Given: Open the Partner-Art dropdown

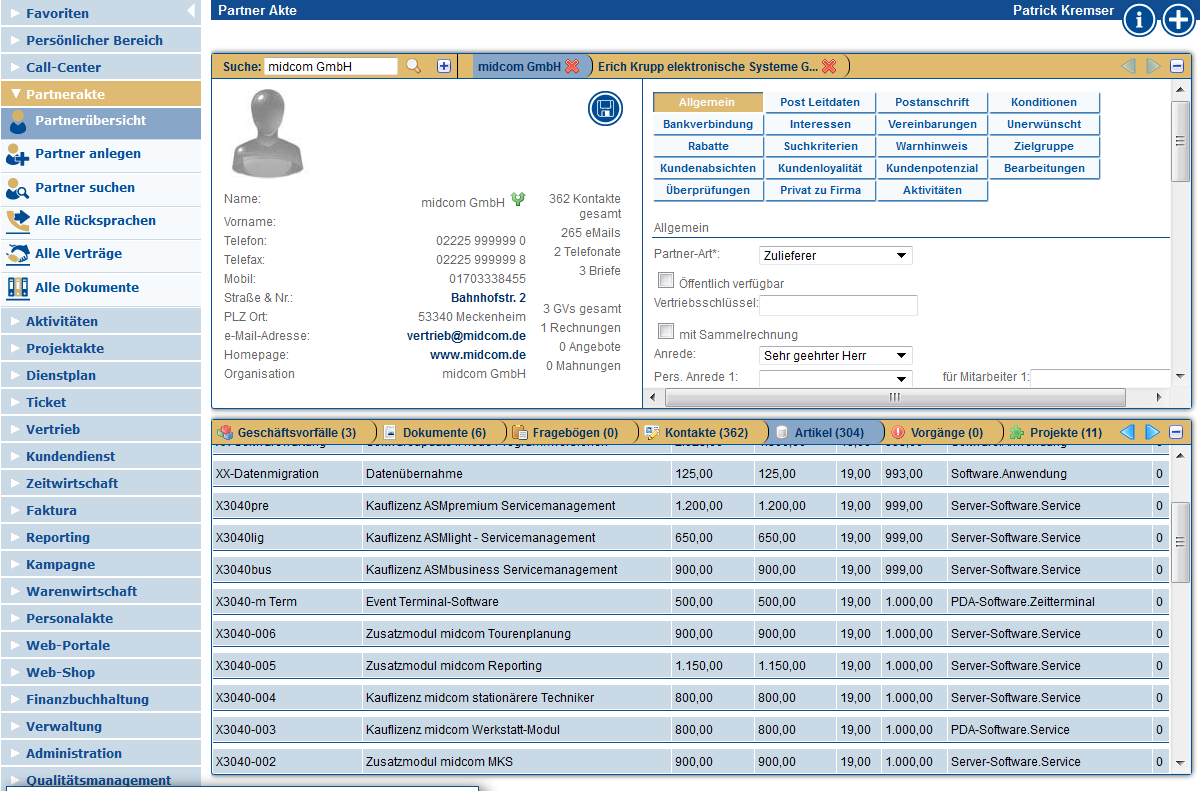Looking at the screenshot, I should click(835, 256).
